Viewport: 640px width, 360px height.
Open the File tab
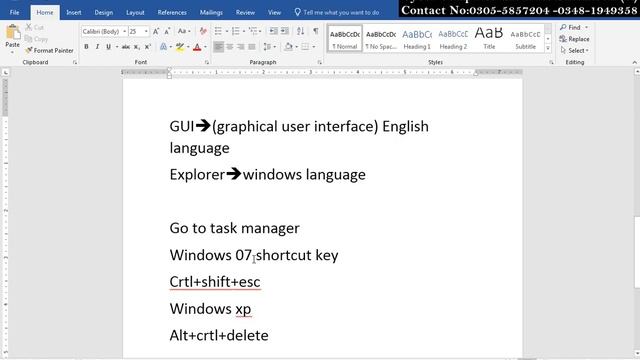pos(14,13)
